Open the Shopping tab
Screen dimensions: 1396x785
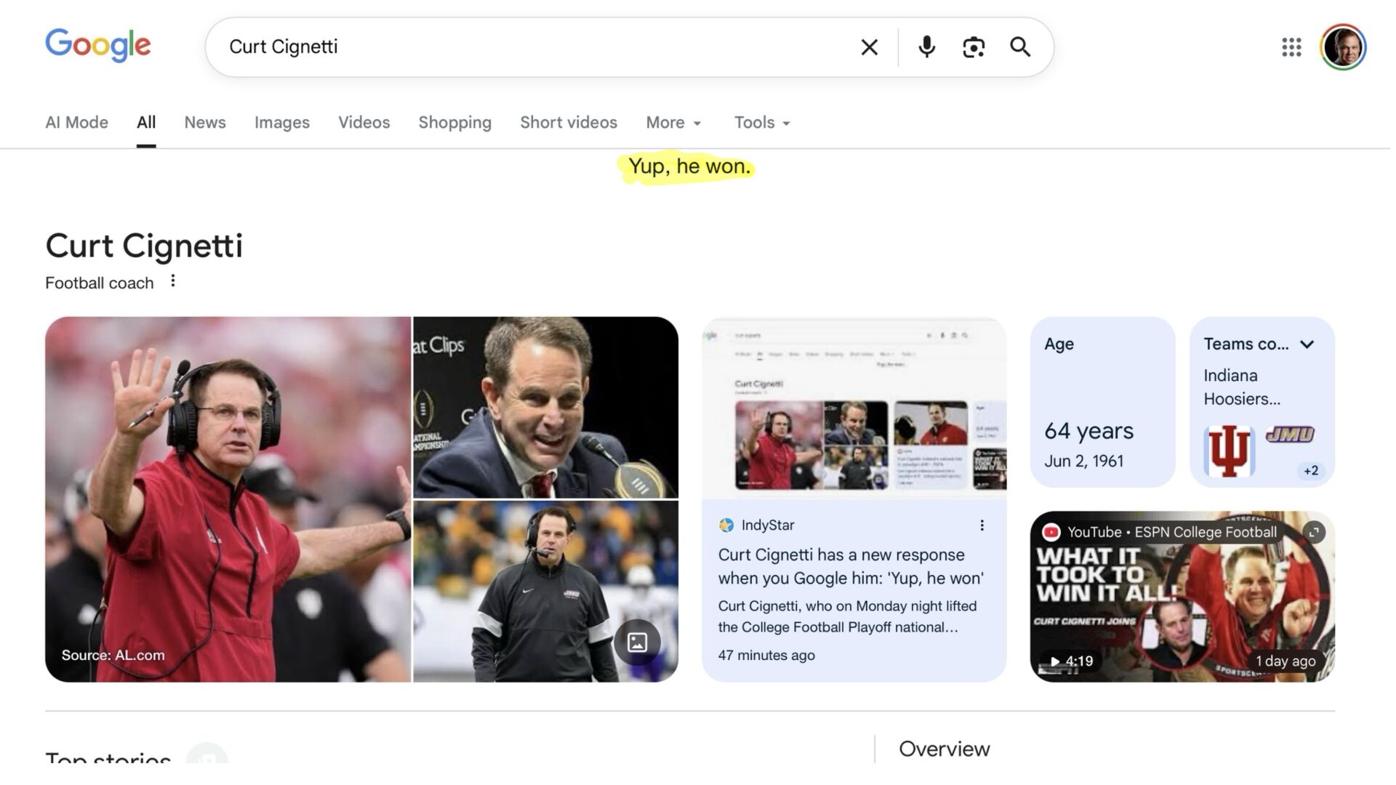tap(455, 122)
